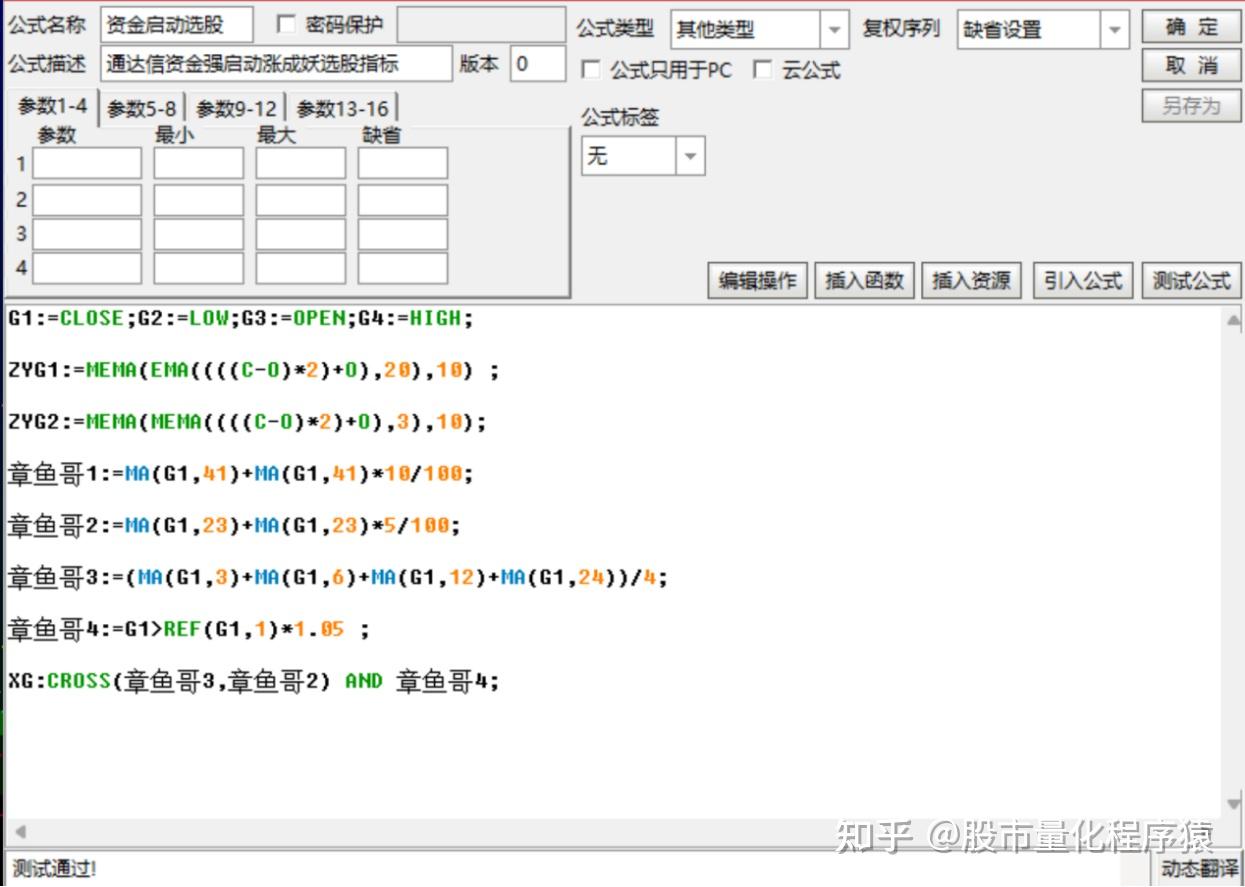Image resolution: width=1245 pixels, height=887 pixels.
Task: Click the editor scrollbar up arrow
Action: click(1233, 320)
